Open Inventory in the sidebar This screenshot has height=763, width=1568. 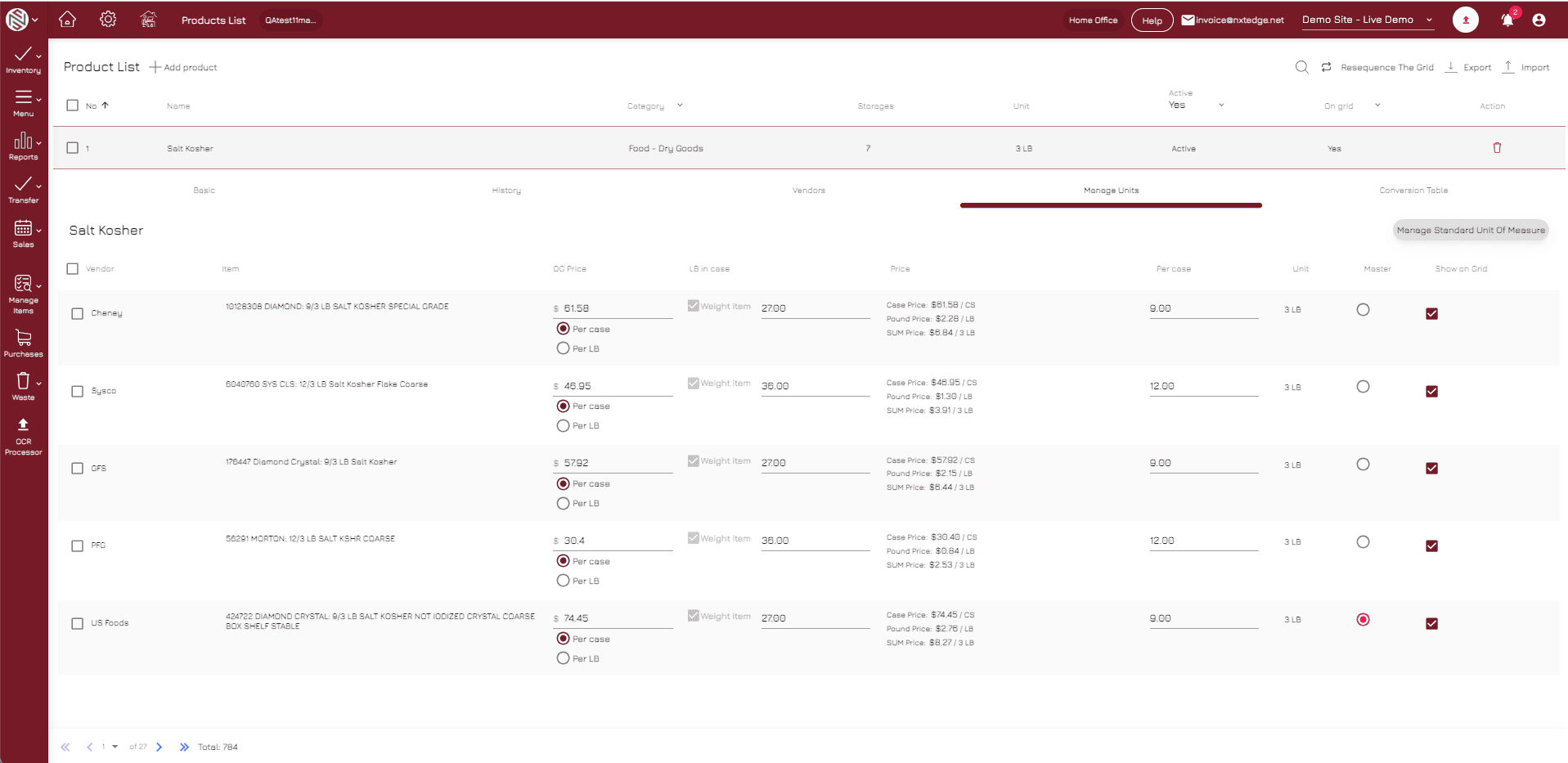(x=23, y=61)
